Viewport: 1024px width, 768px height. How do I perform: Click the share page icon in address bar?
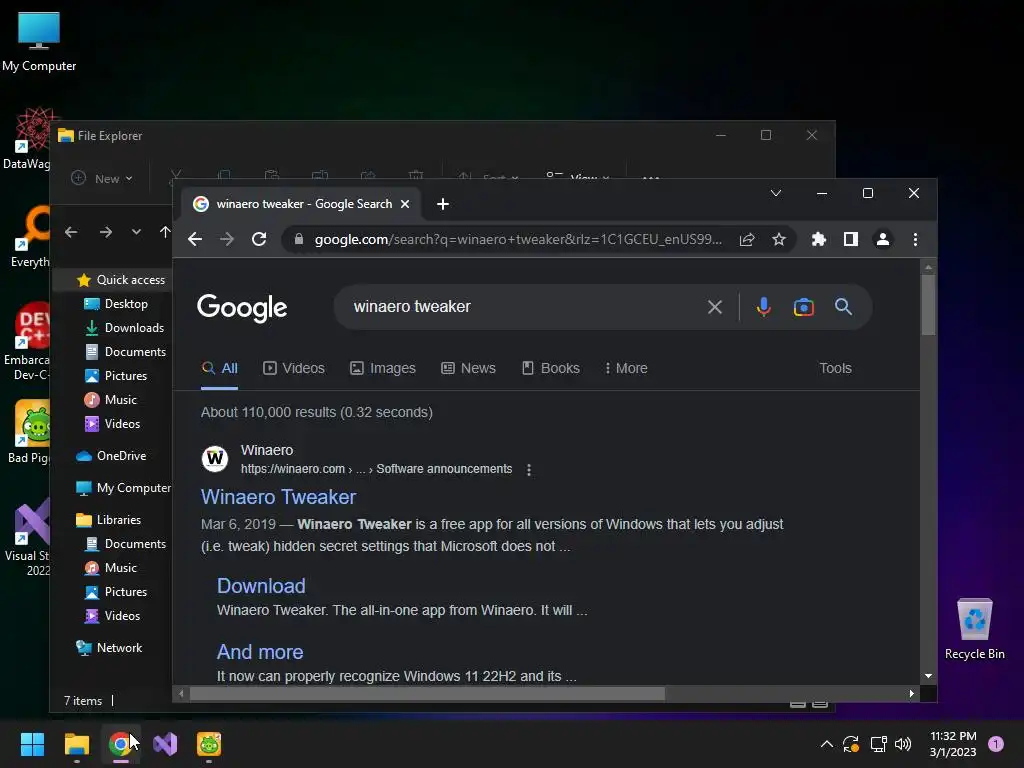pyautogui.click(x=747, y=240)
